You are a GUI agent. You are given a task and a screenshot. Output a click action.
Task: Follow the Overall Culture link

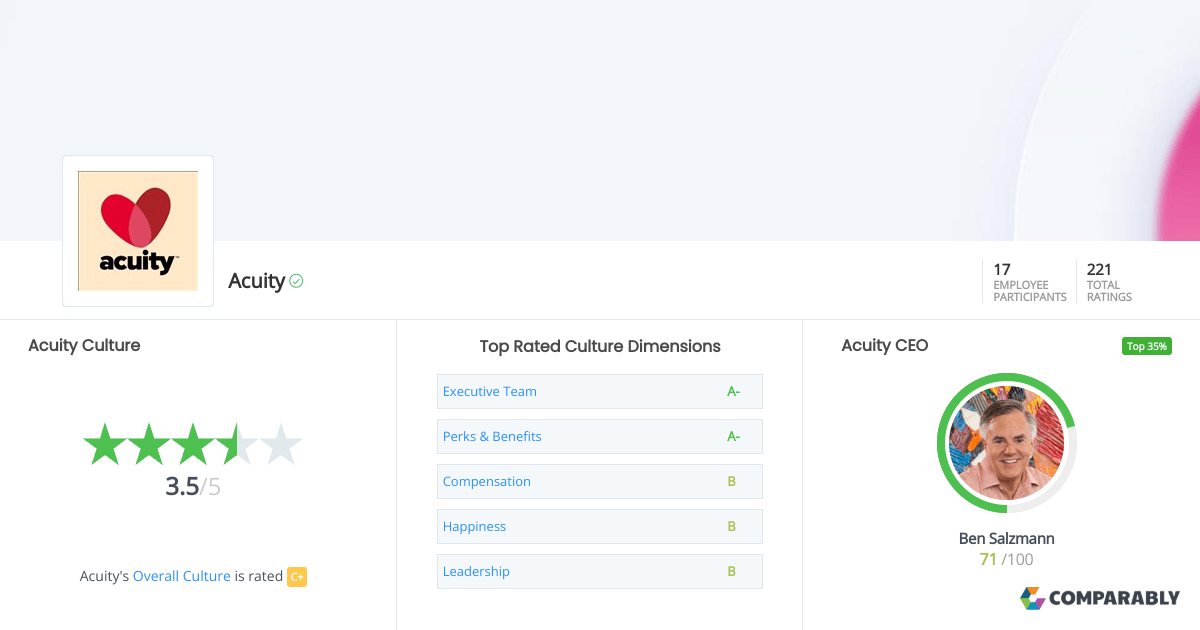pyautogui.click(x=182, y=576)
